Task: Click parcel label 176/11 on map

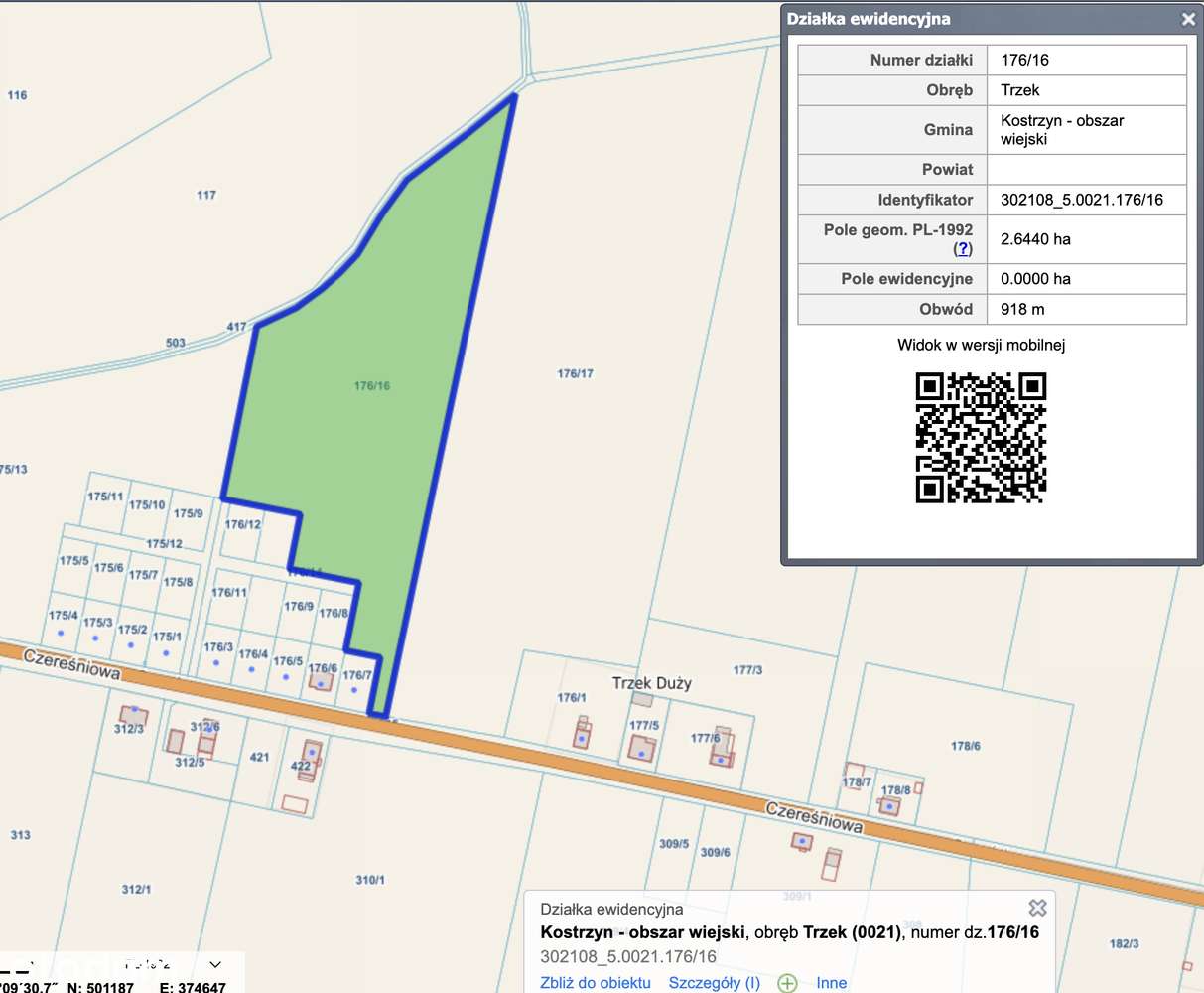Action: pyautogui.click(x=229, y=593)
